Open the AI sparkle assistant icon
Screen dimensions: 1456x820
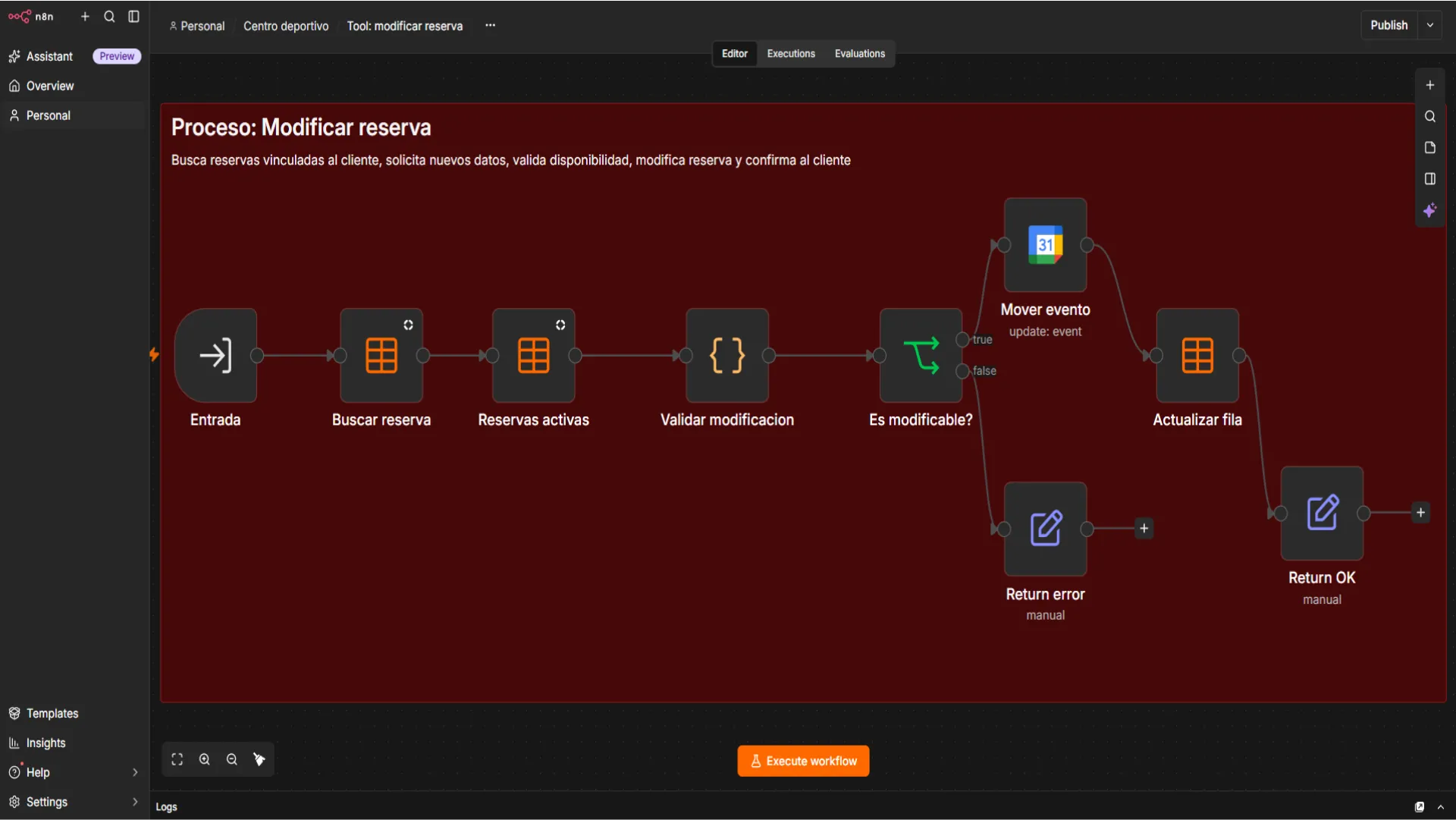pos(1430,210)
